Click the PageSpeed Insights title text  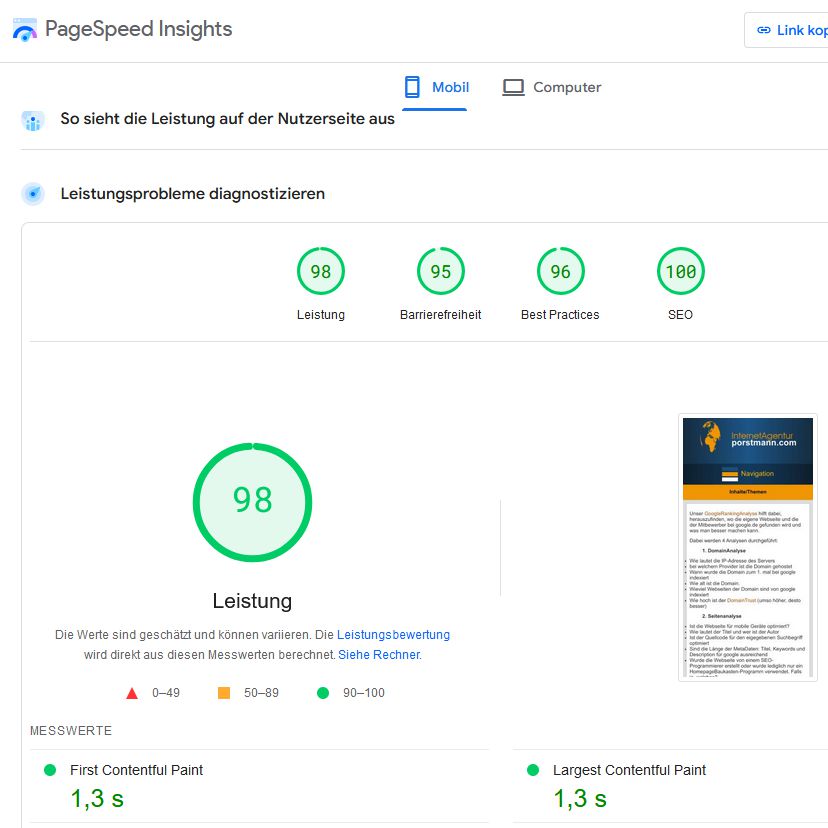(138, 29)
